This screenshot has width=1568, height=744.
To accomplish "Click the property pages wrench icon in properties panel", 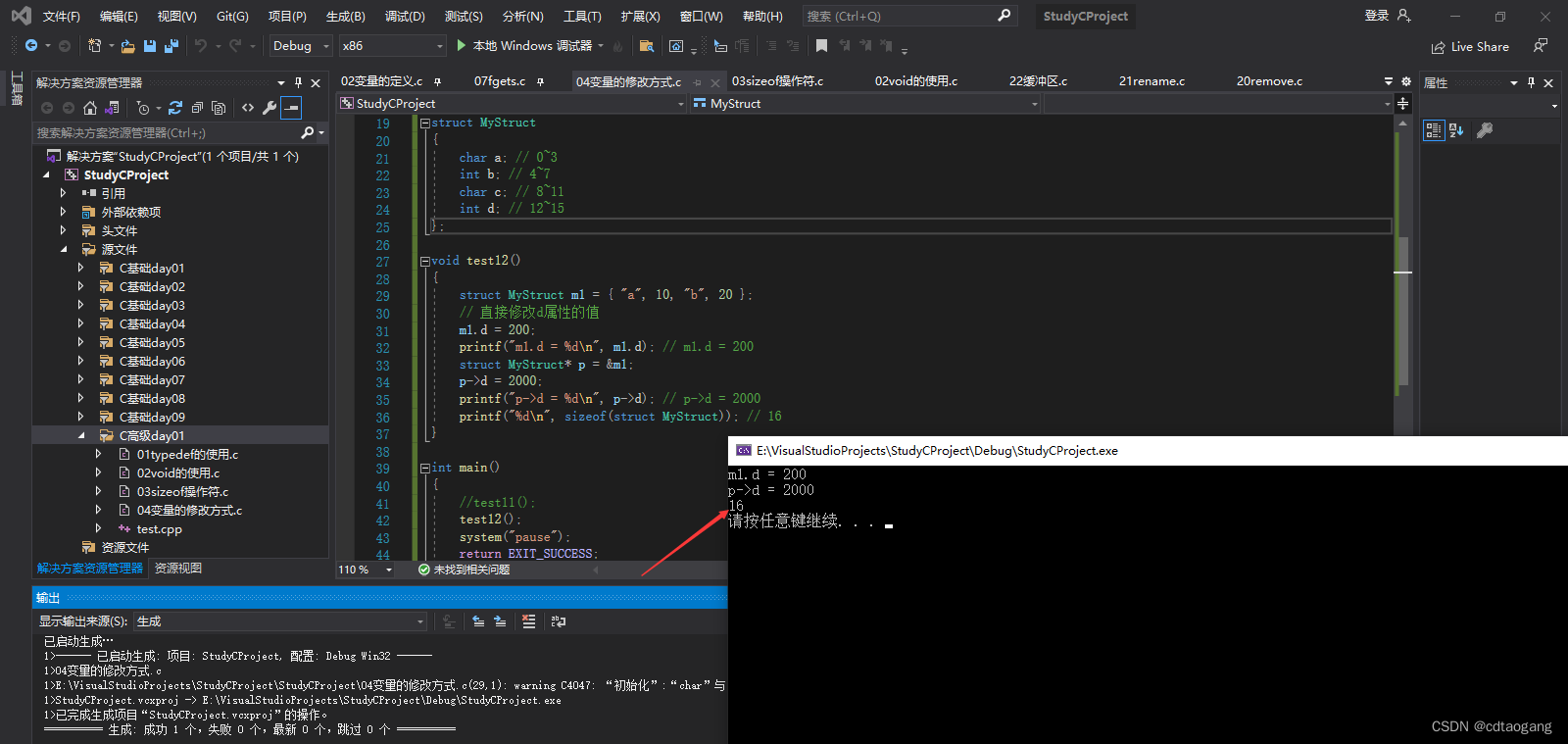I will point(1485,130).
